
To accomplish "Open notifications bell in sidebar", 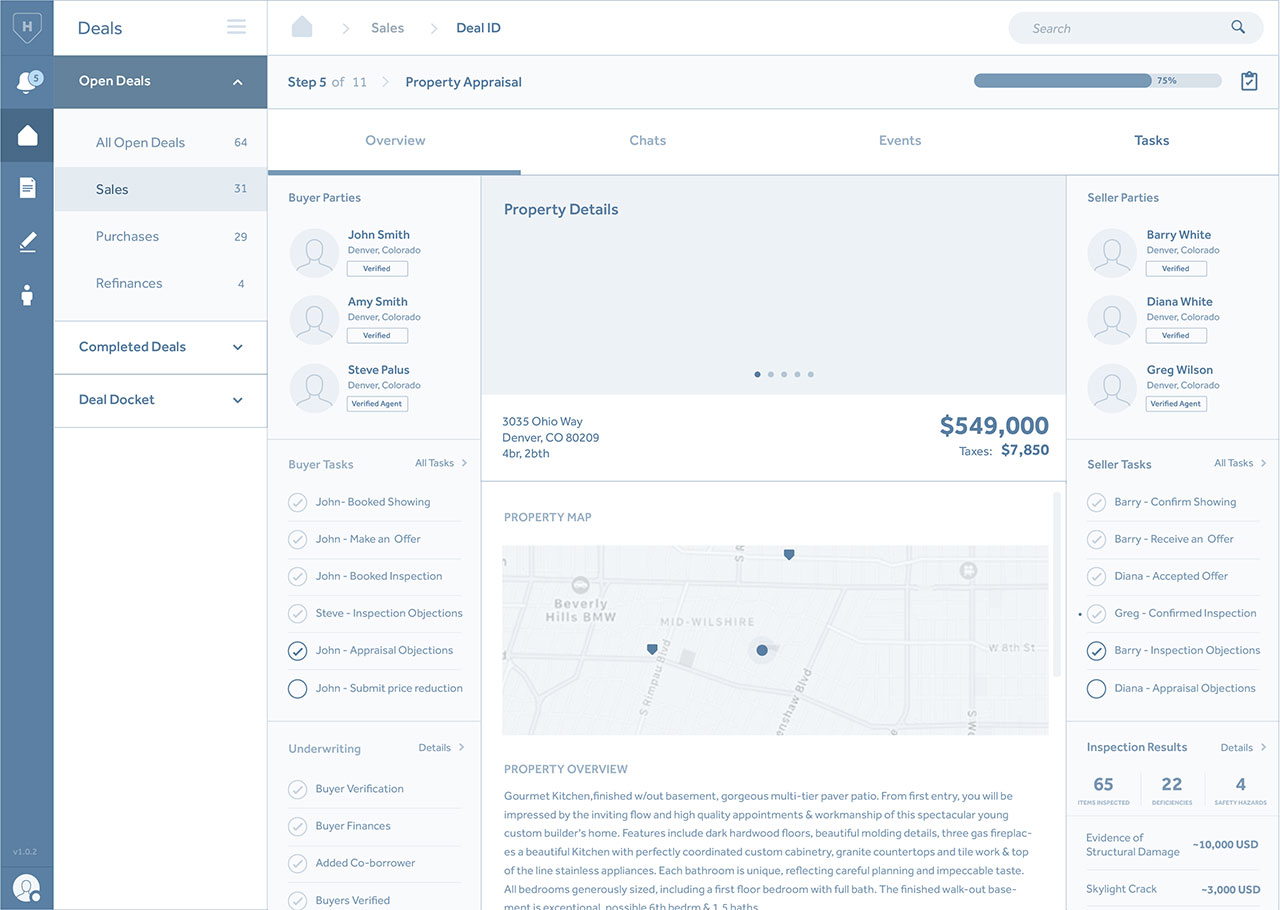I will [28, 82].
